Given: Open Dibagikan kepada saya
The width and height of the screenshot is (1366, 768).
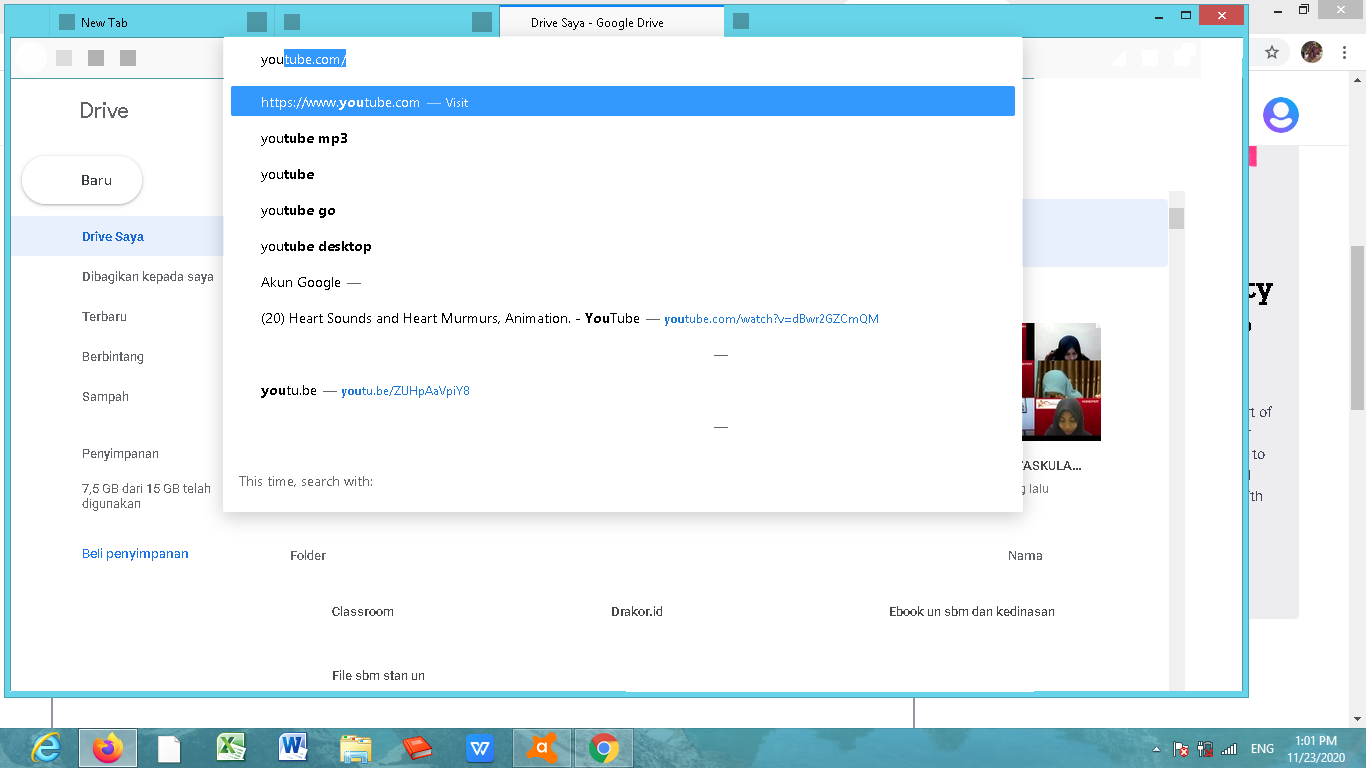Looking at the screenshot, I should pos(148,276).
